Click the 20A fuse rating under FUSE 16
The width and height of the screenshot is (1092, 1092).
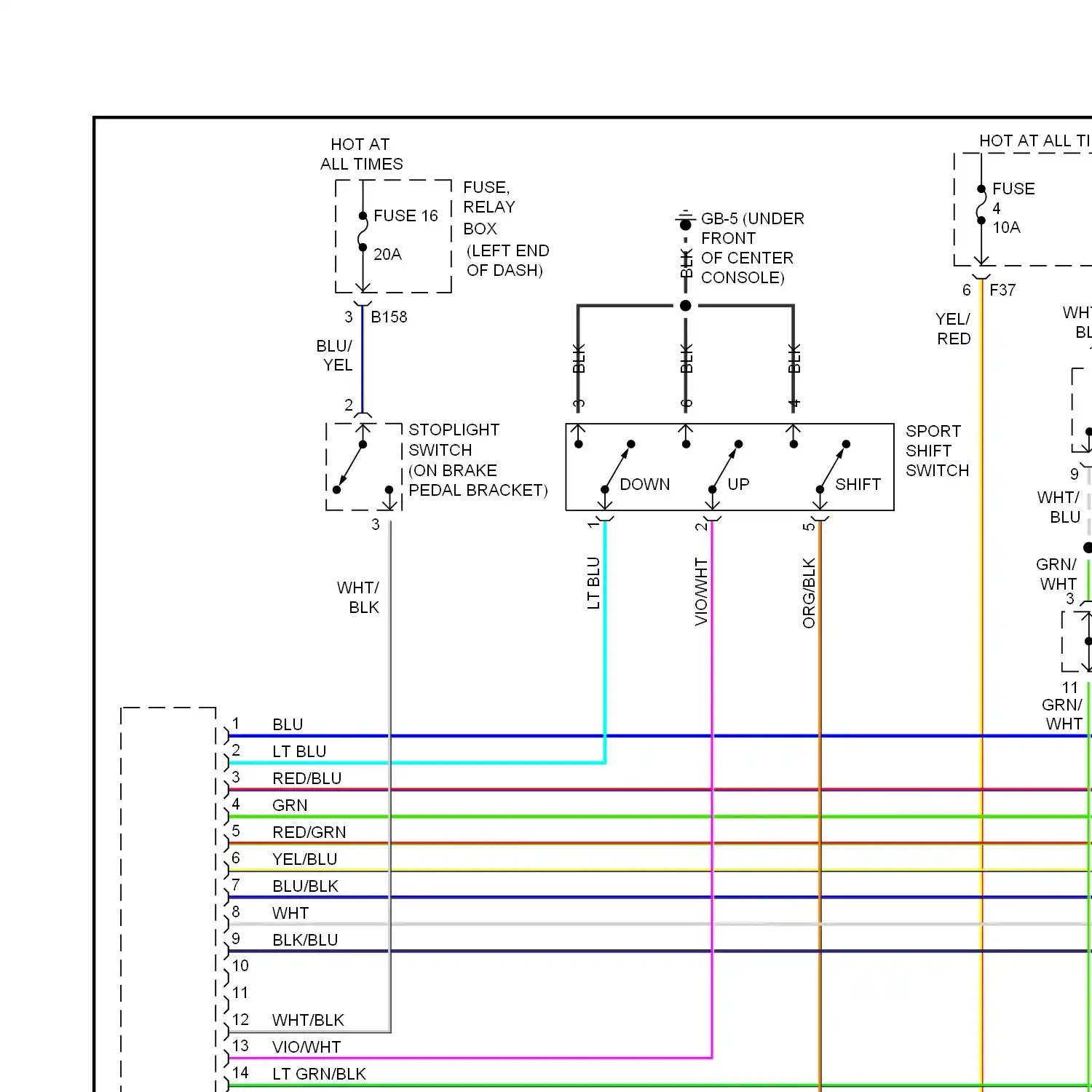387,254
